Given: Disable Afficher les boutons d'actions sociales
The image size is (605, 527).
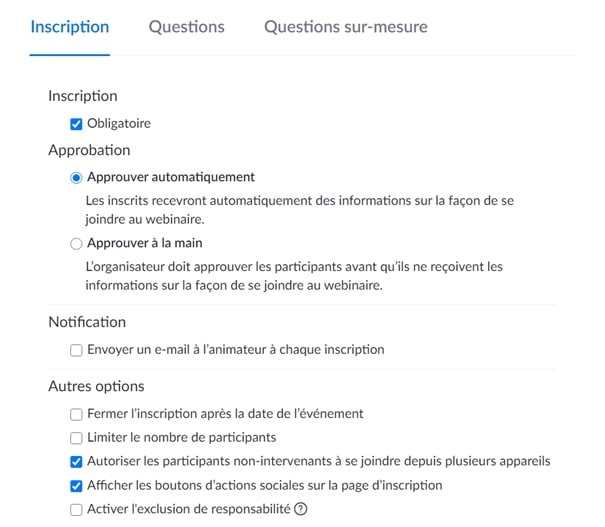Looking at the screenshot, I should pos(76,486).
